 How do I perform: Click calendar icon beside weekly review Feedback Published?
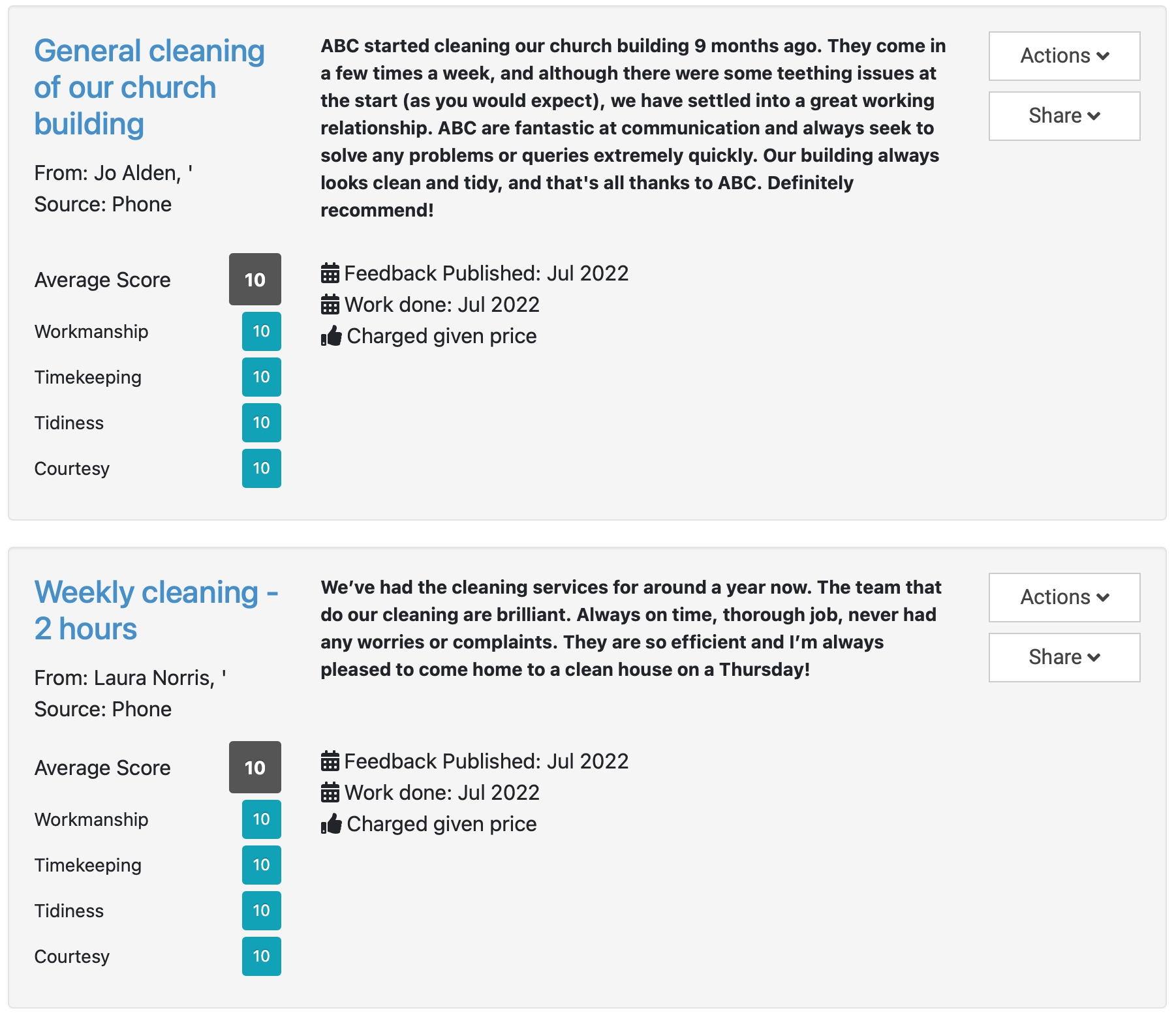point(330,761)
